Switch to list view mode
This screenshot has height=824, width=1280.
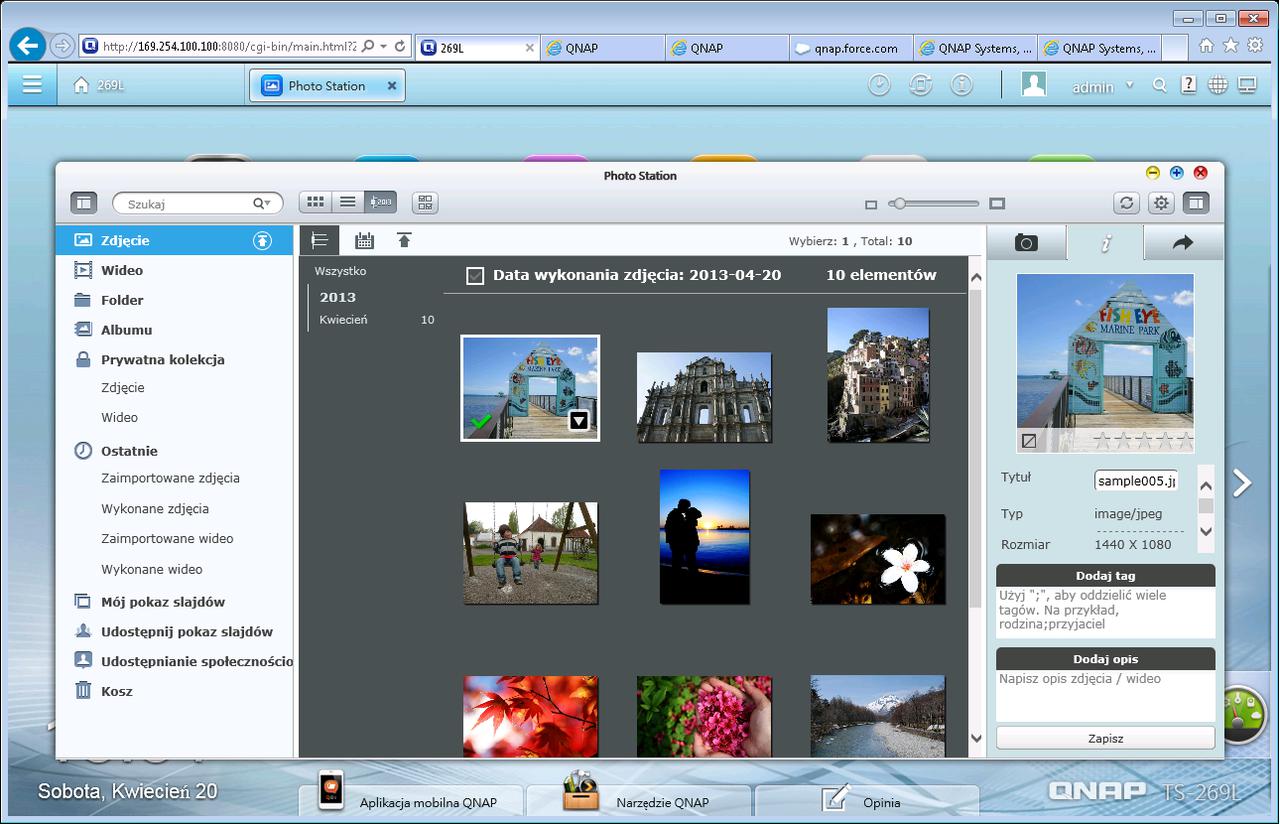(x=348, y=202)
